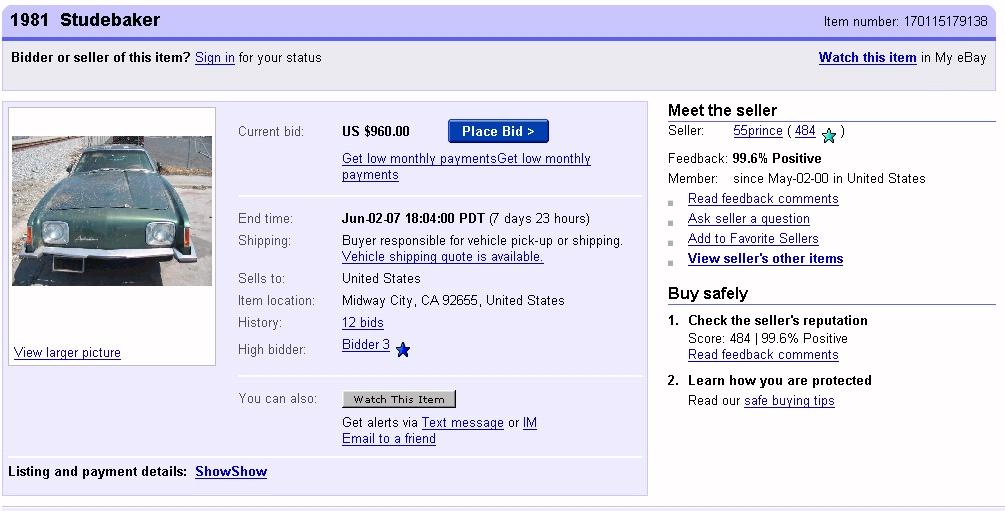This screenshot has height=511, width=1005.
Task: Add seller to Favorite Sellers
Action: pyautogui.click(x=753, y=238)
